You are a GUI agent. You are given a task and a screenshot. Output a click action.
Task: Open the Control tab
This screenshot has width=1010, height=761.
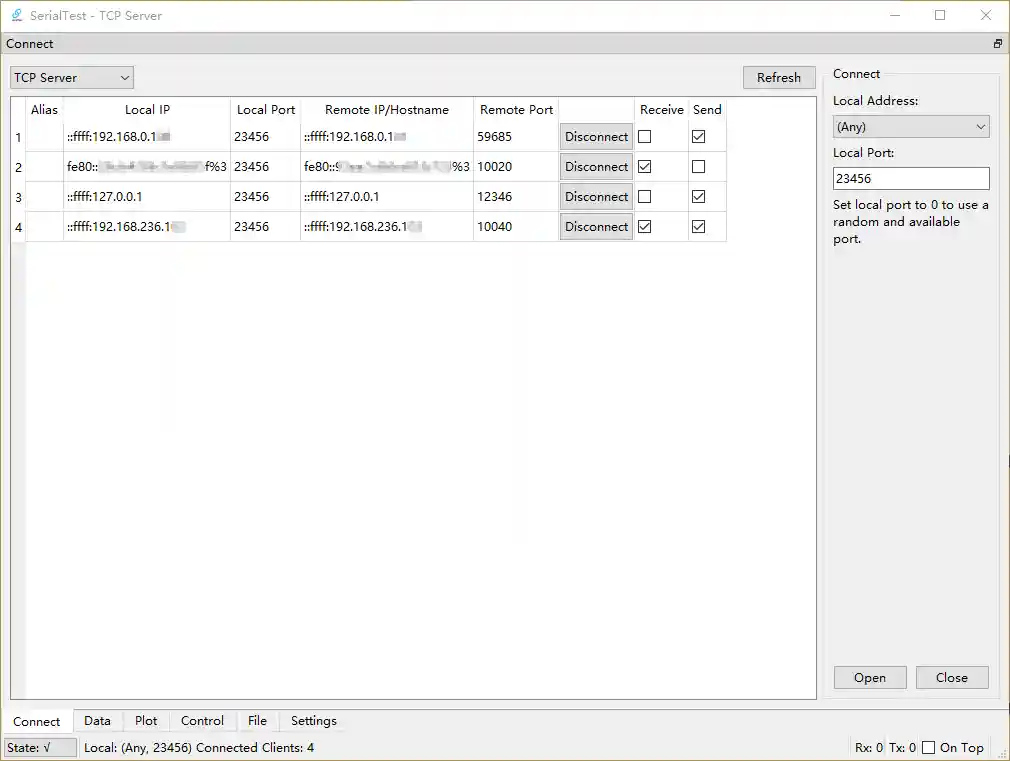(x=202, y=720)
